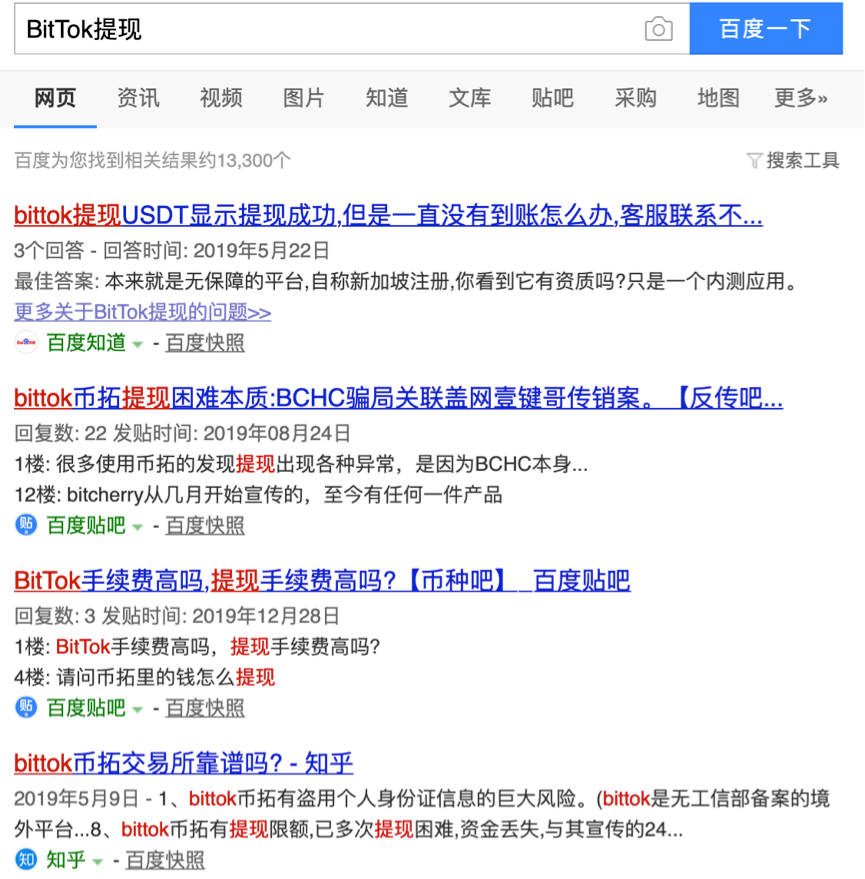Open result bittok币拓交易所靠谱吗 - 知乎
Screen dimensions: 865x879
point(183,764)
